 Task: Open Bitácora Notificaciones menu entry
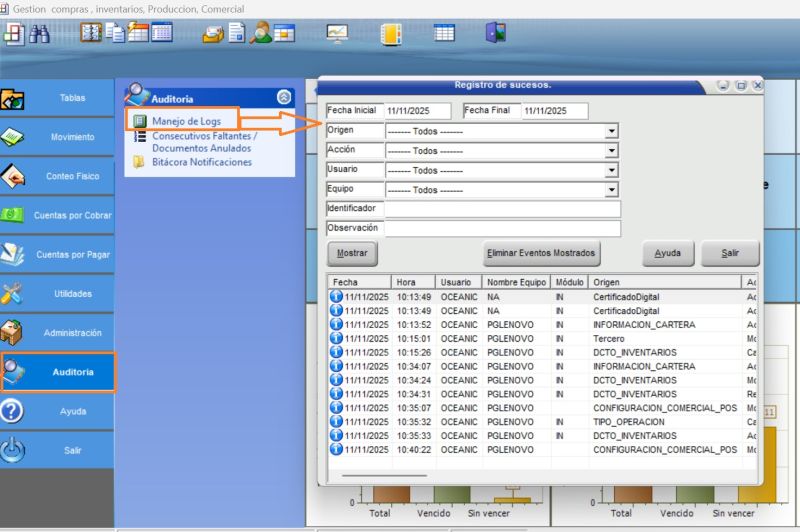(201, 162)
